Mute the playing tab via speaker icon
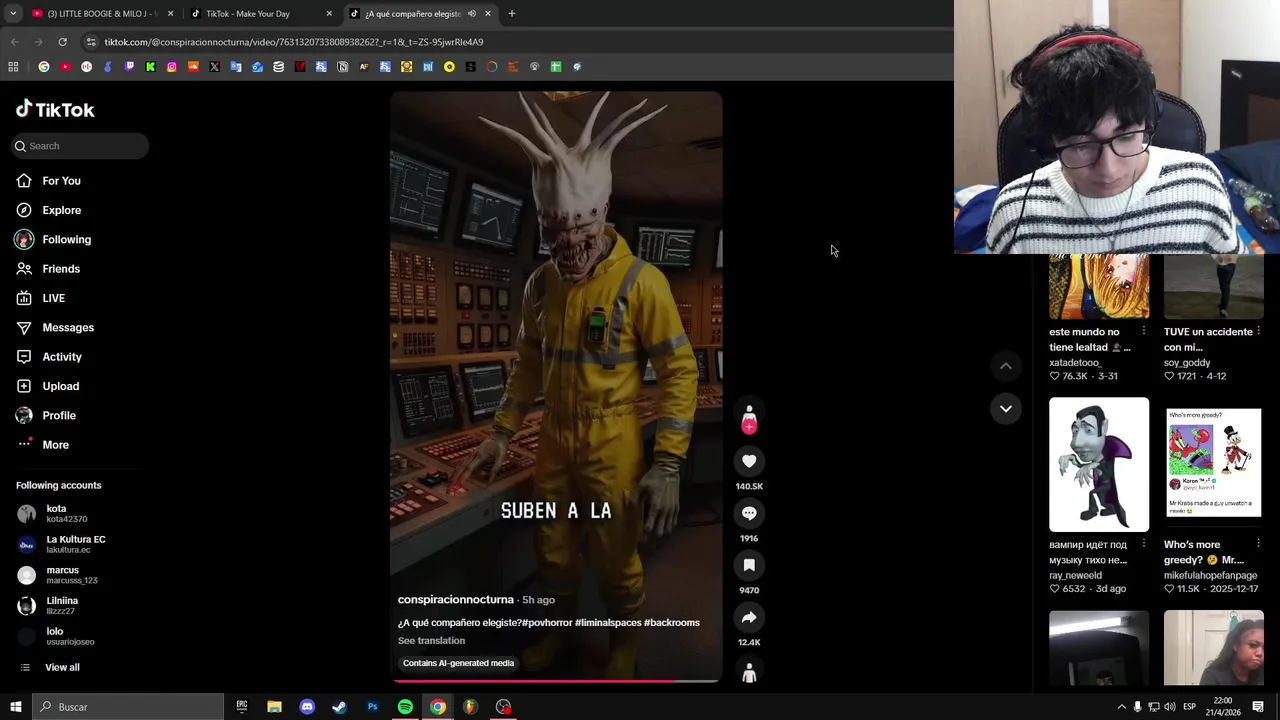 (471, 14)
